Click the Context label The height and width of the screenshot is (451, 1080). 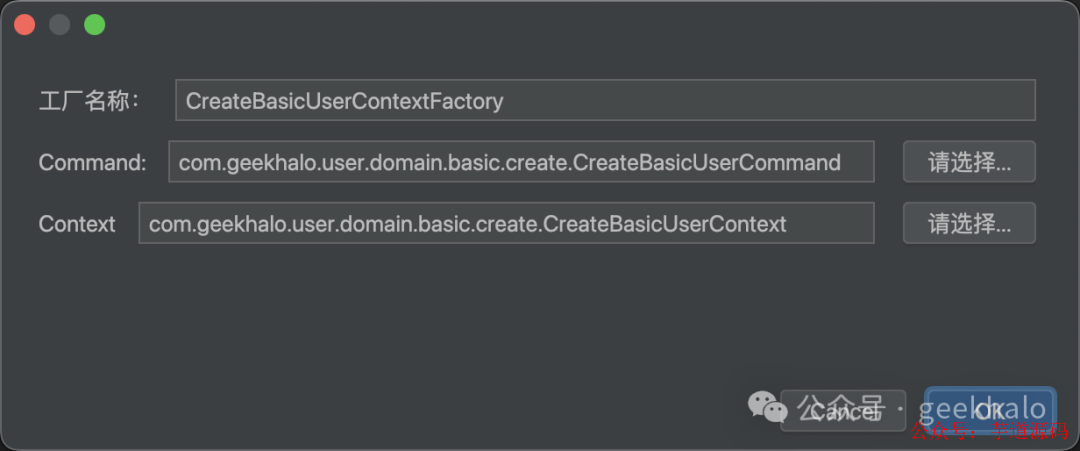pyautogui.click(x=77, y=224)
